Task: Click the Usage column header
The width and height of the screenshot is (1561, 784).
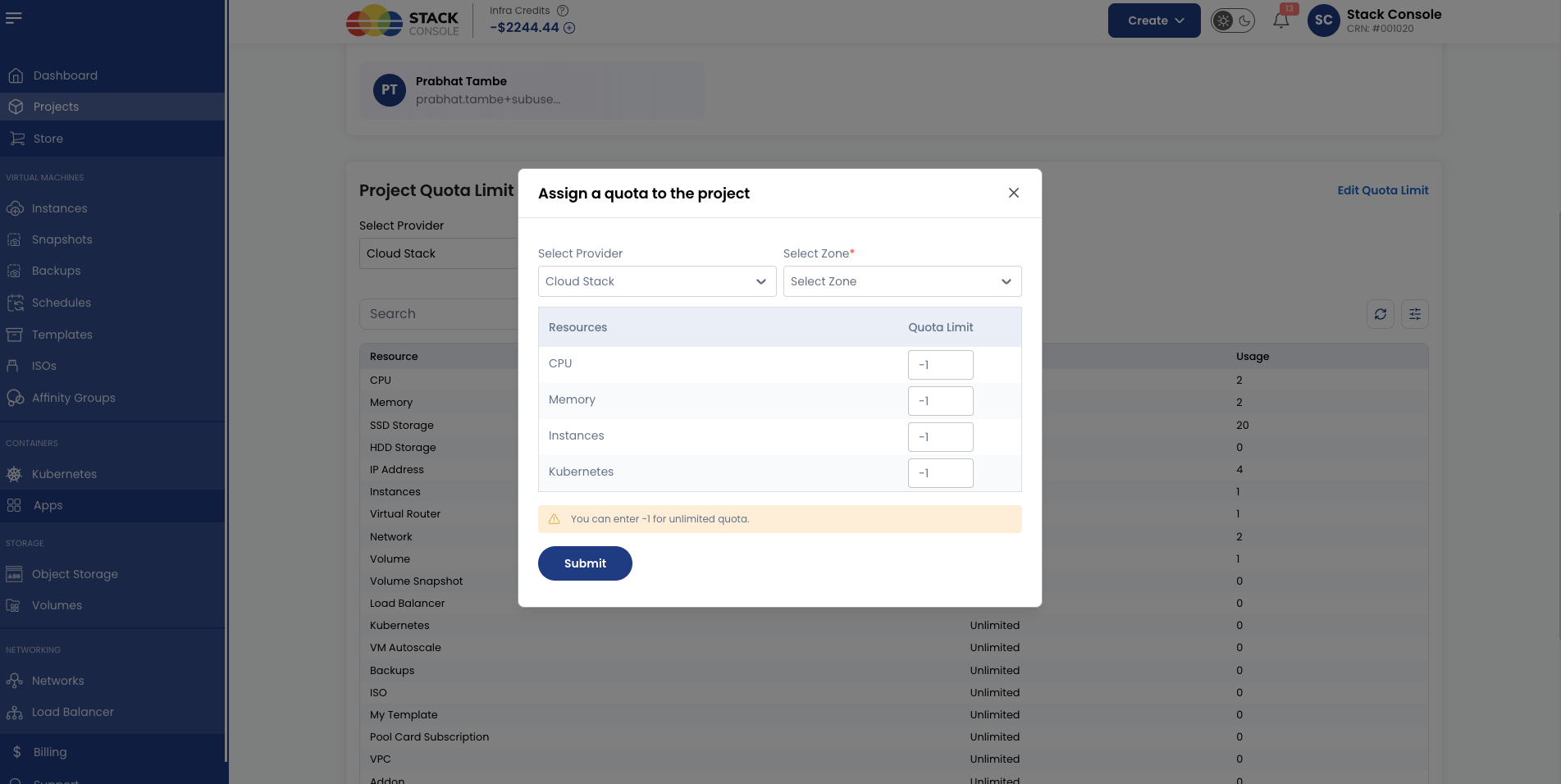Action: (x=1253, y=357)
